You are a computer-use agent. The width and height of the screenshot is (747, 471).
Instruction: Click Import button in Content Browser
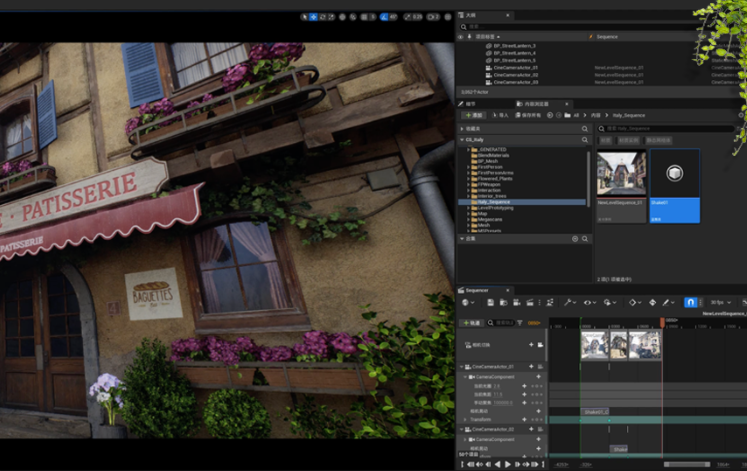pyautogui.click(x=500, y=115)
